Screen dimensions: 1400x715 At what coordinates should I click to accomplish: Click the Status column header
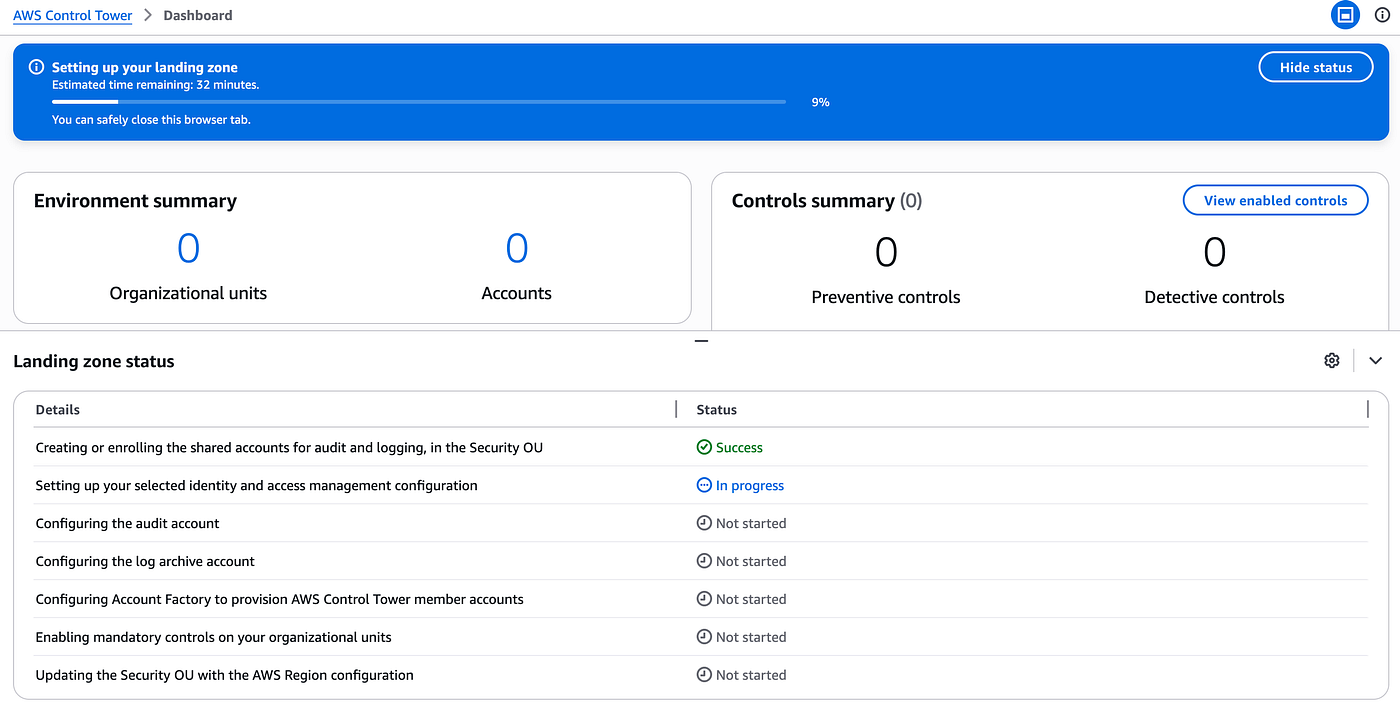717,409
